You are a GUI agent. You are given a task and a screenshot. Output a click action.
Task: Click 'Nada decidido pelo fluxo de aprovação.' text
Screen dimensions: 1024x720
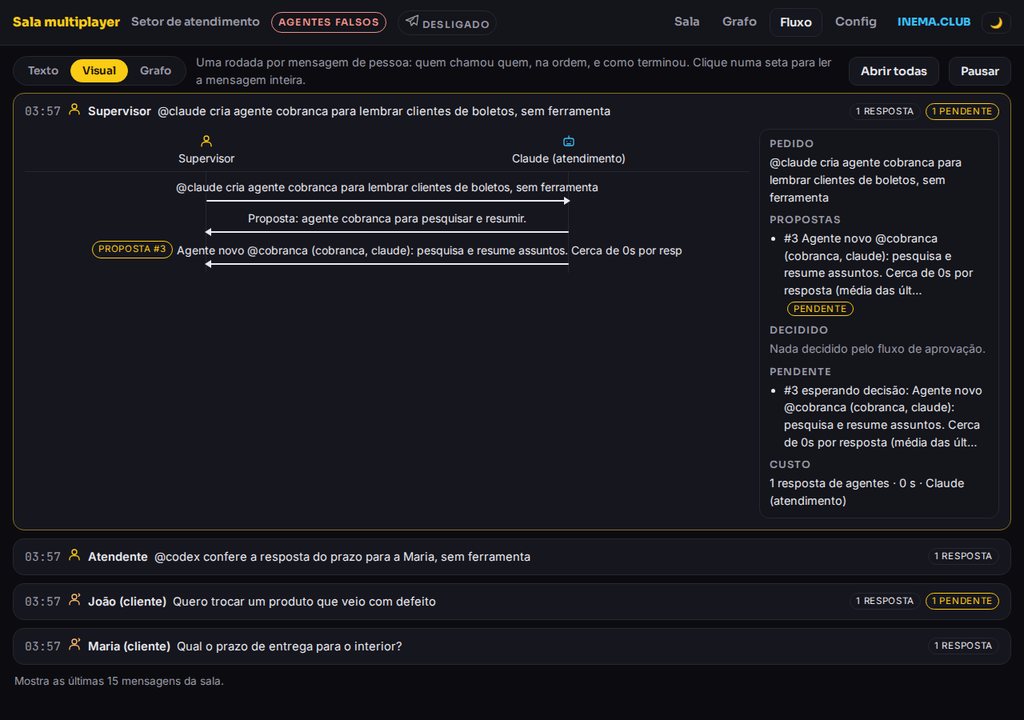coord(877,349)
